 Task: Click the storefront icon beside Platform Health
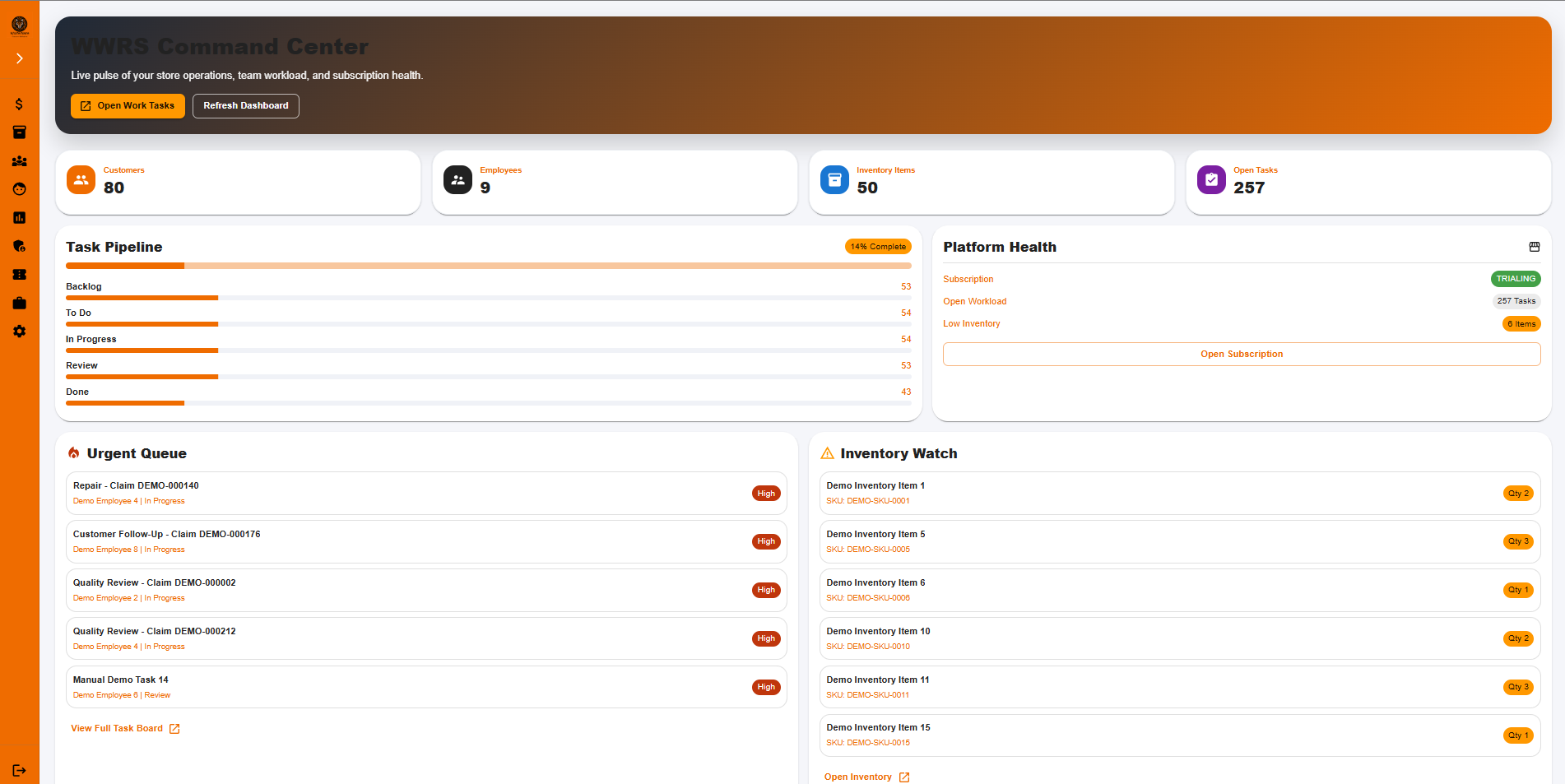[x=1534, y=246]
